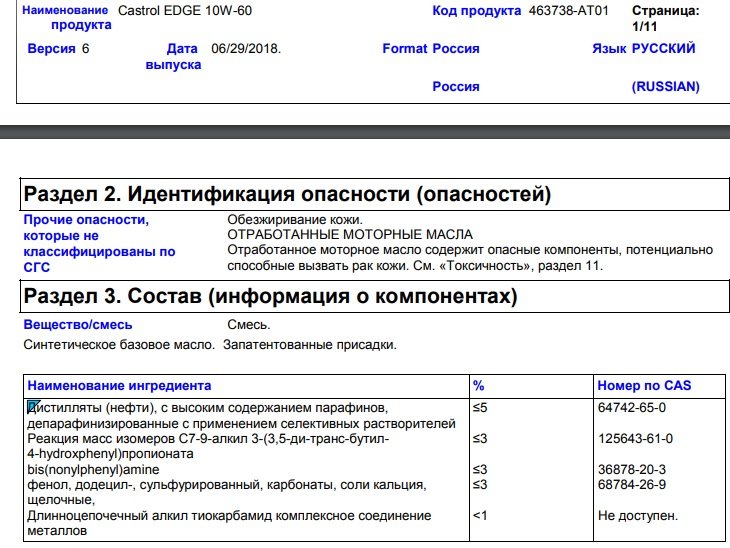Click the 'Страница:' label
The height and width of the screenshot is (548, 730).
(x=665, y=10)
